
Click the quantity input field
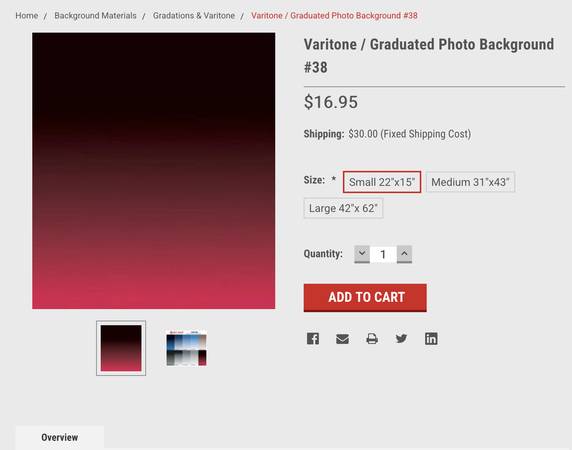tap(383, 254)
